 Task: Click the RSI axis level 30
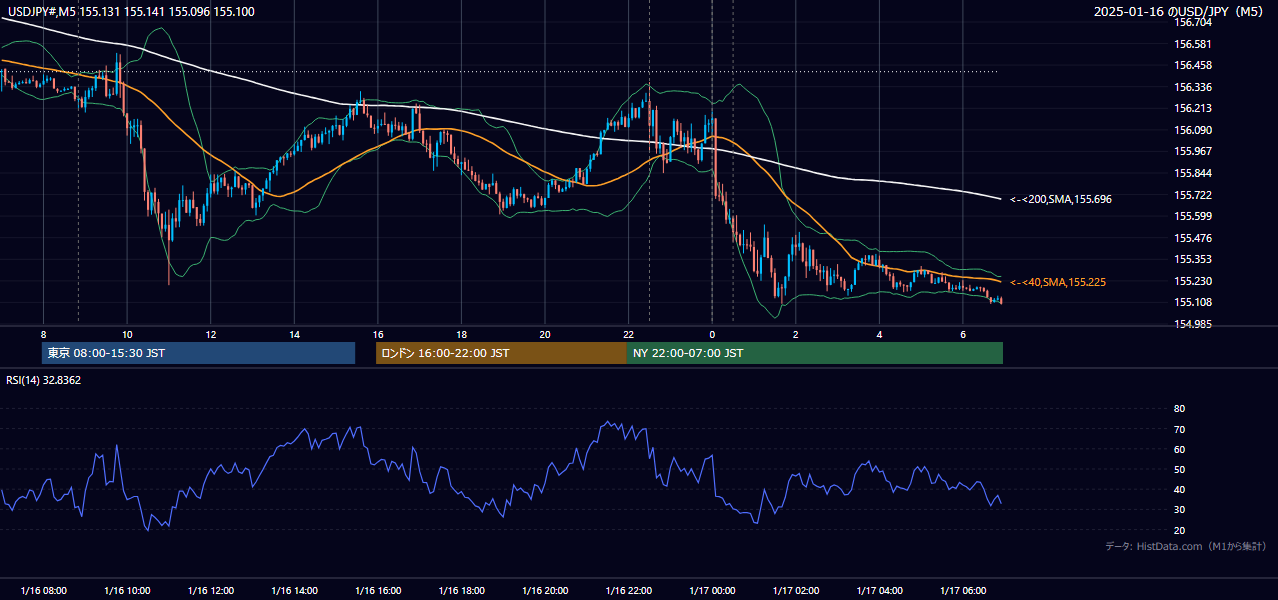[x=1180, y=510]
